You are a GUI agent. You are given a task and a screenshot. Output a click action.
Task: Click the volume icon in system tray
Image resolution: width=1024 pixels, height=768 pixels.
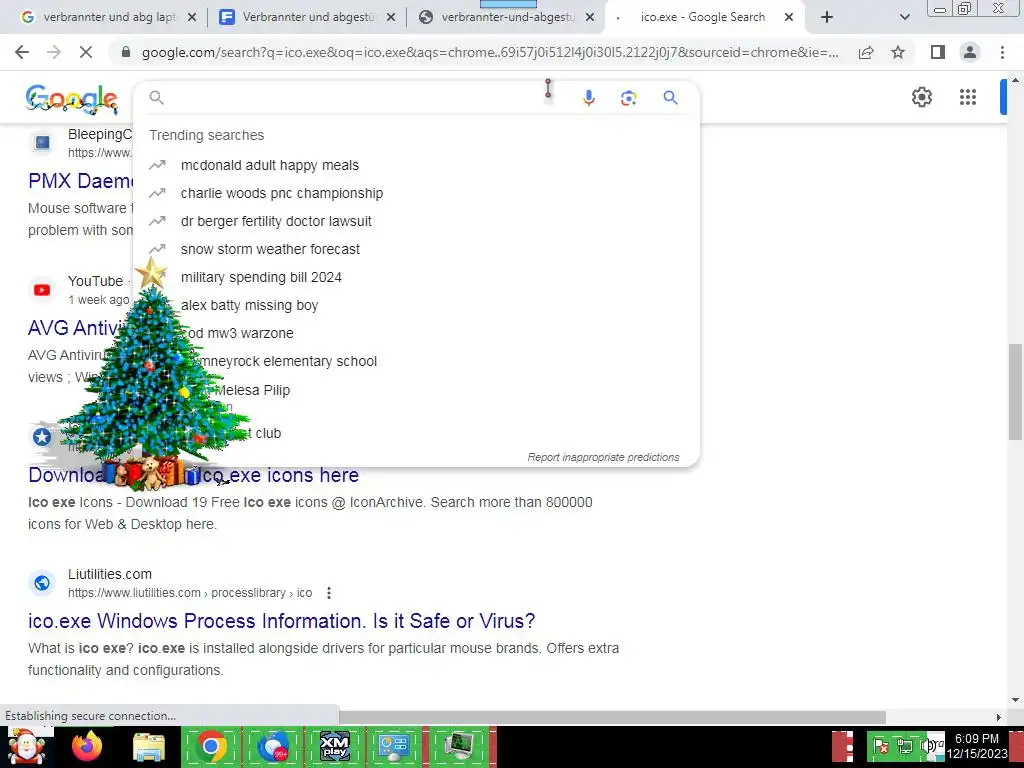coord(927,746)
